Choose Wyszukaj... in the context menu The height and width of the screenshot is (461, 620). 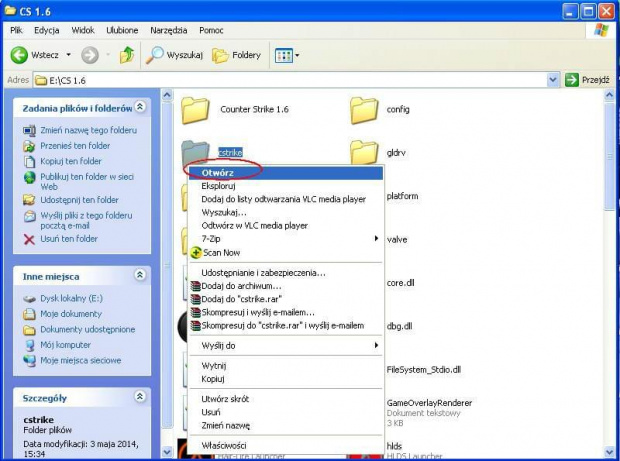285,212
